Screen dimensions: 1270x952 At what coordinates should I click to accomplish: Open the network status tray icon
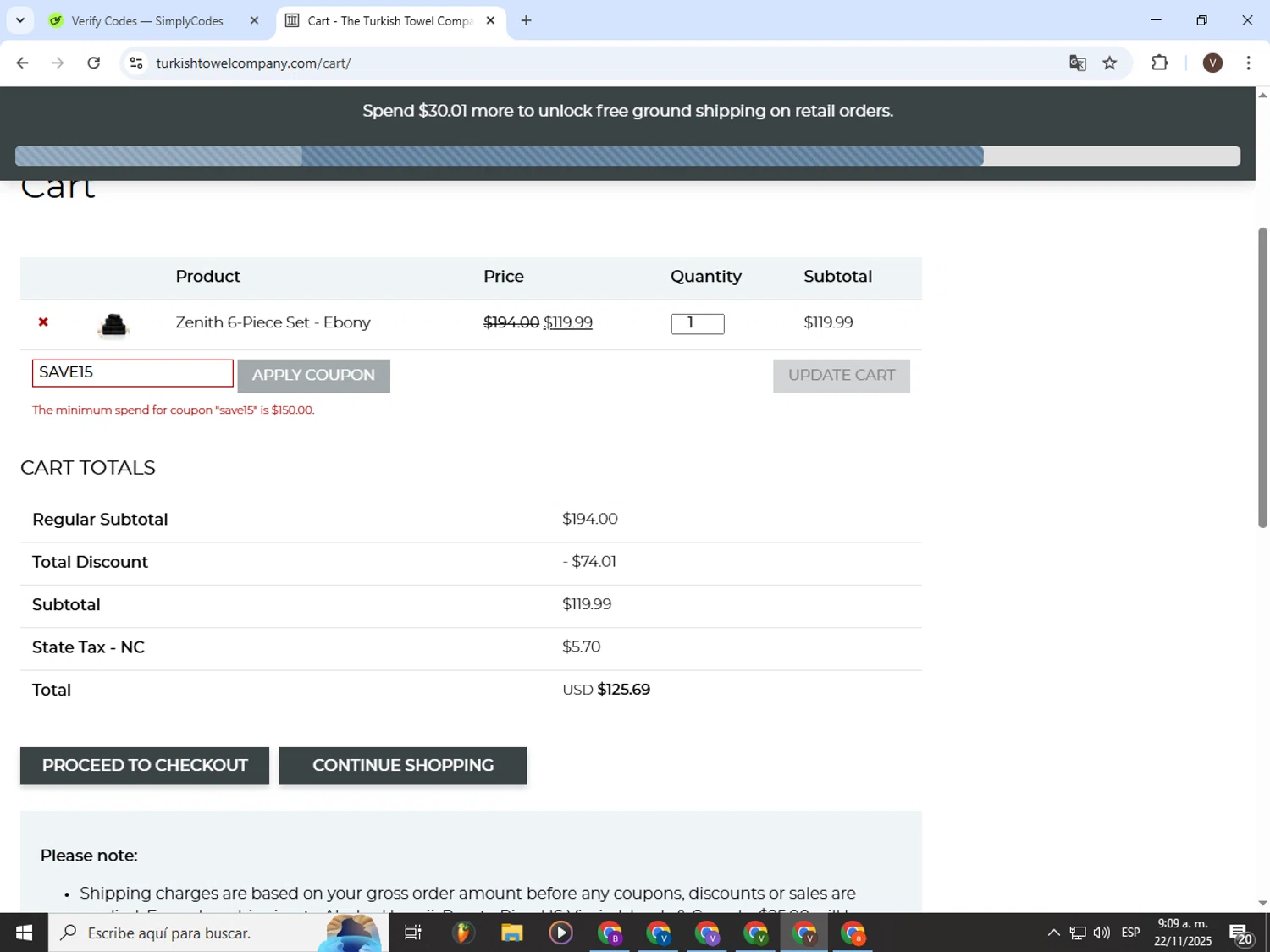click(1078, 933)
